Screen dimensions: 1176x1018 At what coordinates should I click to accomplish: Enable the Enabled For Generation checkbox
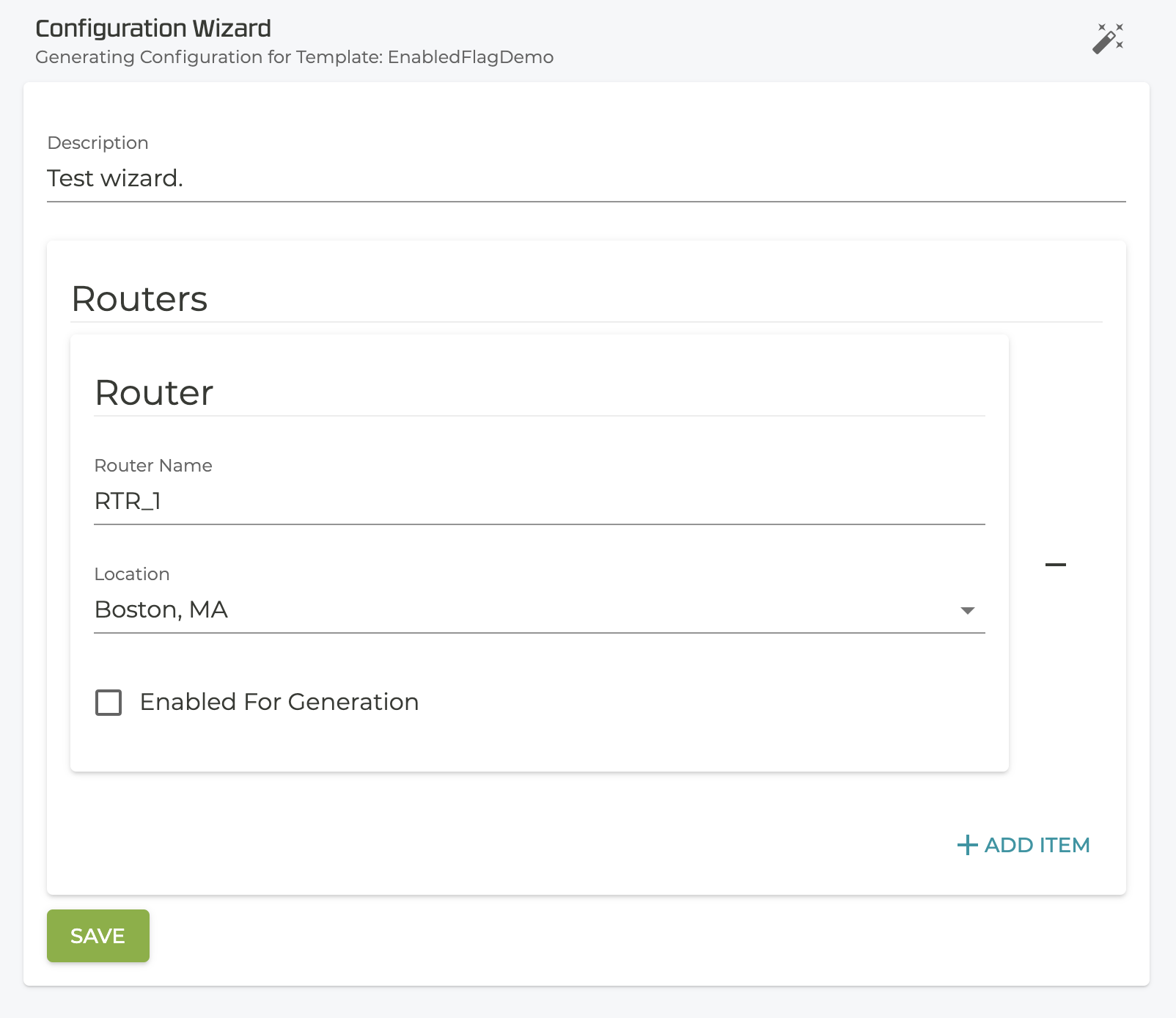(x=109, y=703)
